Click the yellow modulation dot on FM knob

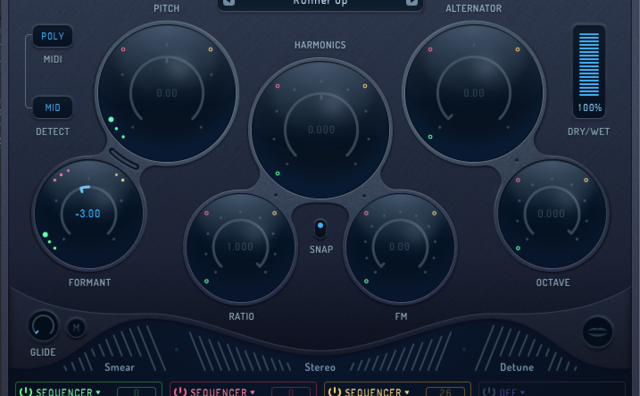pos(434,213)
